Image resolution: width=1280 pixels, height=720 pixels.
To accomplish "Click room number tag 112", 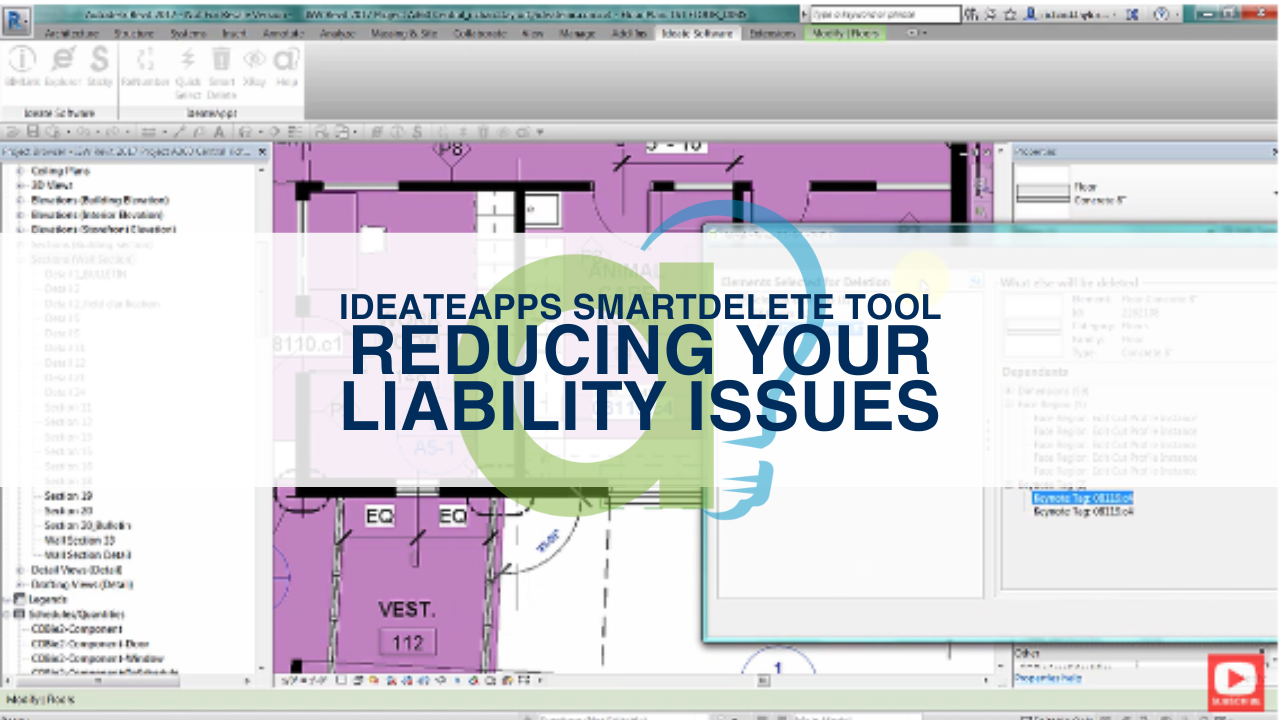I will pos(407,642).
